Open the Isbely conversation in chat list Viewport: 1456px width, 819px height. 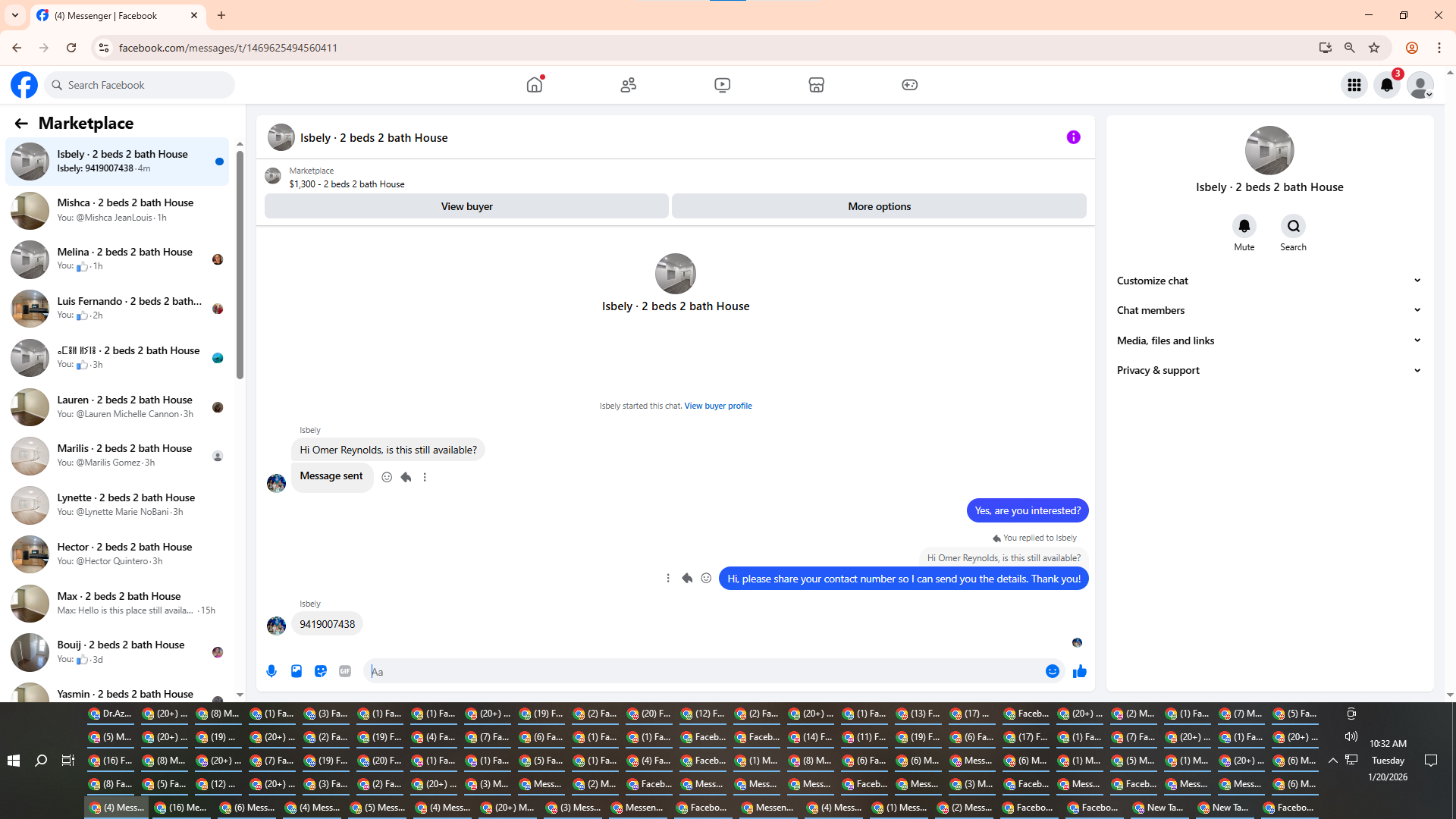[x=118, y=162]
